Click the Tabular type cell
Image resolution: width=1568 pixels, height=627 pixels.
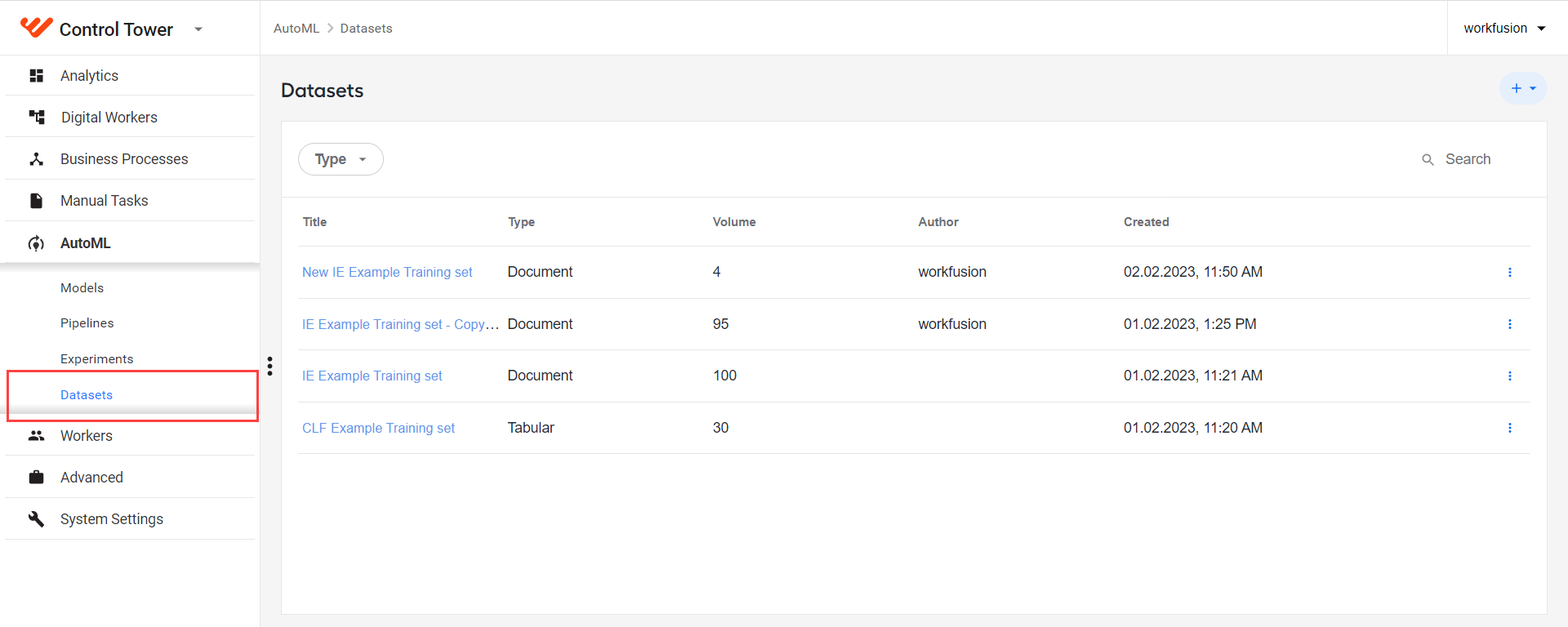pos(531,428)
